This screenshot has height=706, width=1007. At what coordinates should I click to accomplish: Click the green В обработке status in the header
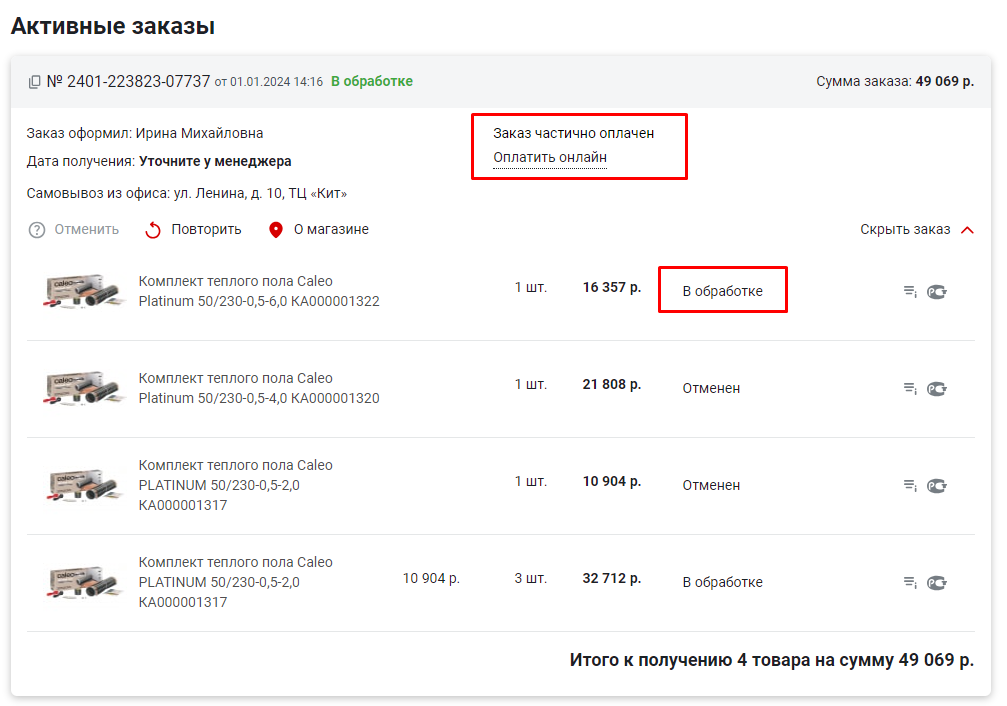point(371,81)
